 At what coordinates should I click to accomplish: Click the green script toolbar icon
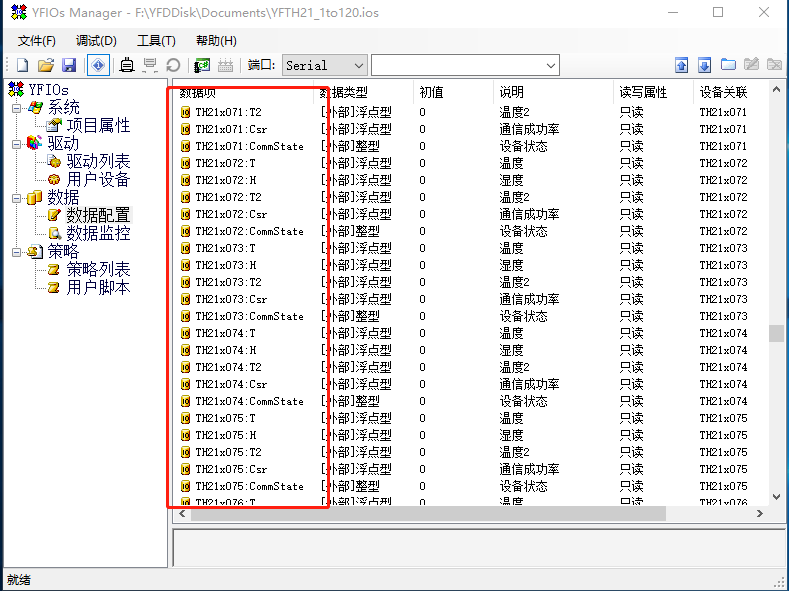(202, 65)
